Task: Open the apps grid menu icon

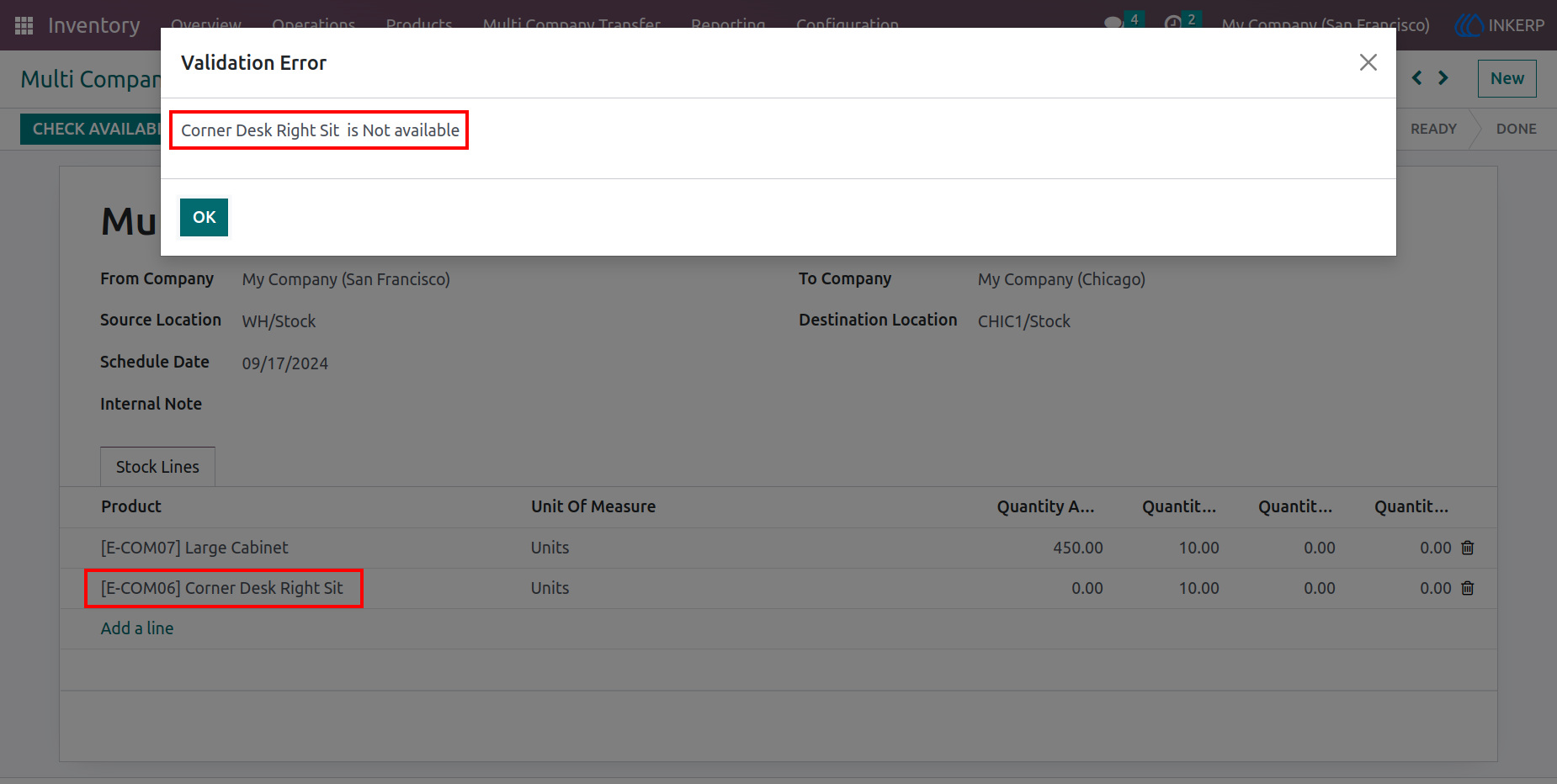Action: [24, 25]
